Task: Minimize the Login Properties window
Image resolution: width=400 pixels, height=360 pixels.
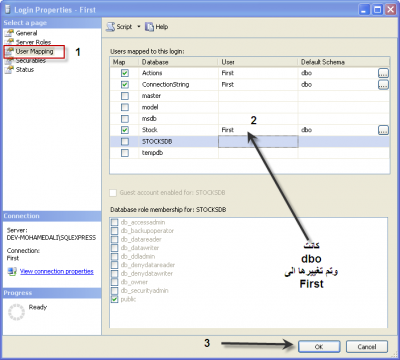Action: pyautogui.click(x=365, y=10)
